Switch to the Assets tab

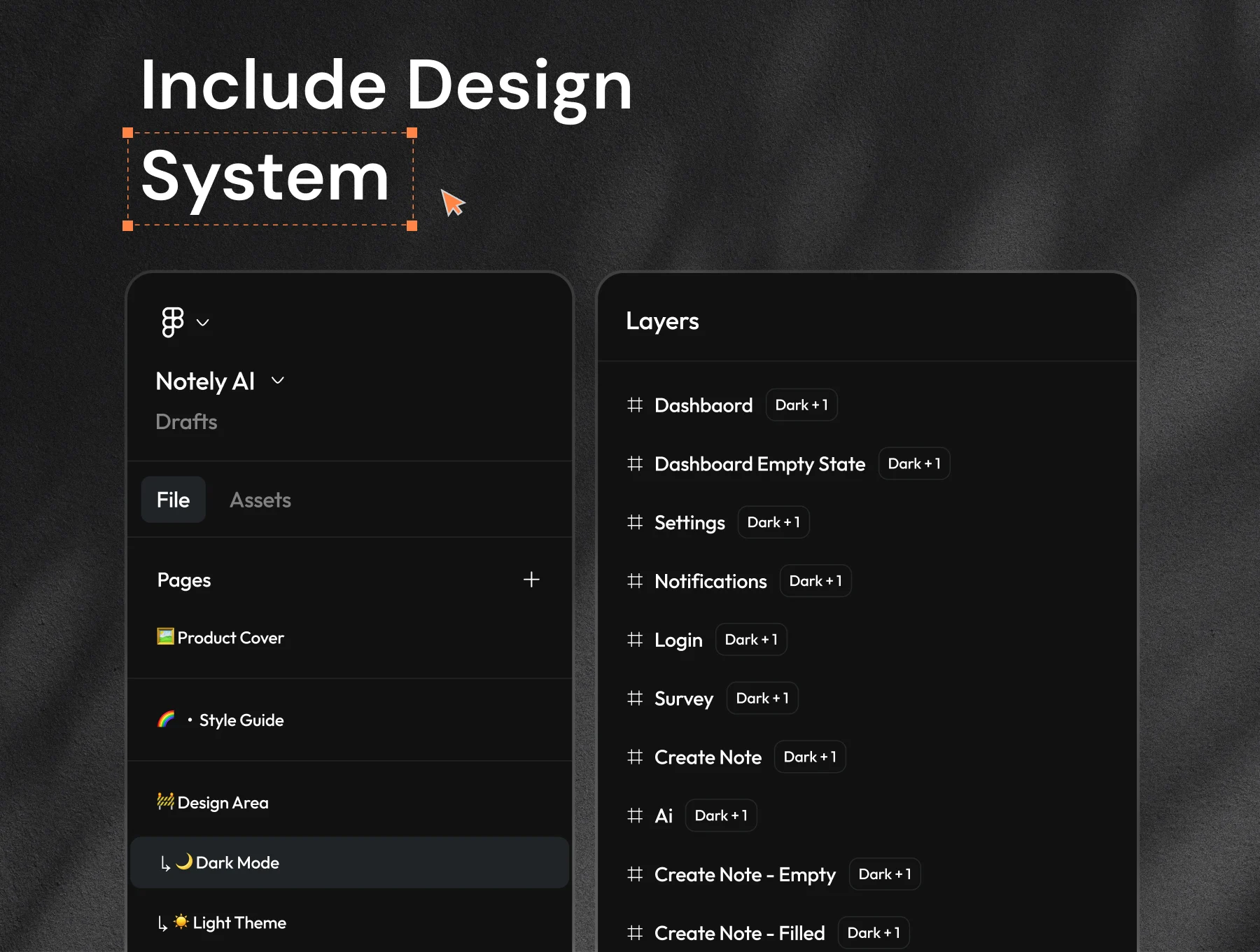260,500
